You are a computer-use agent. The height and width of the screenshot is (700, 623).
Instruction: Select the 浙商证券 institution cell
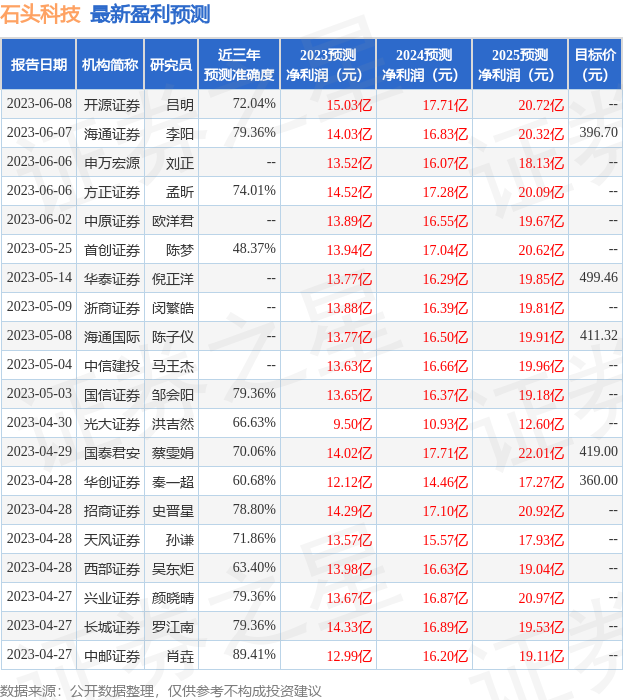click(112, 308)
